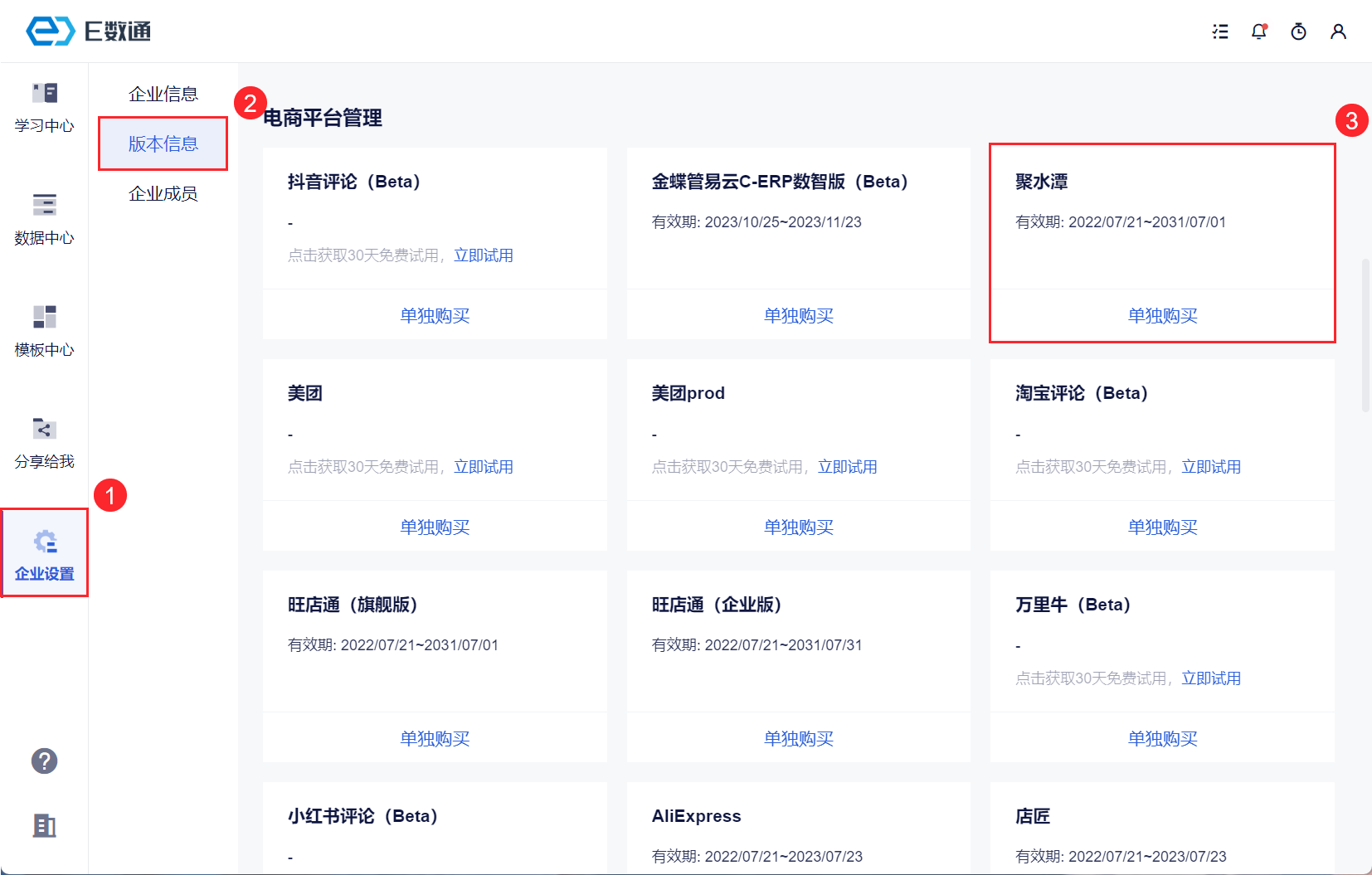The height and width of the screenshot is (875, 1372).
Task: Click 单独购买 under 聚水潭
Action: click(x=1162, y=315)
